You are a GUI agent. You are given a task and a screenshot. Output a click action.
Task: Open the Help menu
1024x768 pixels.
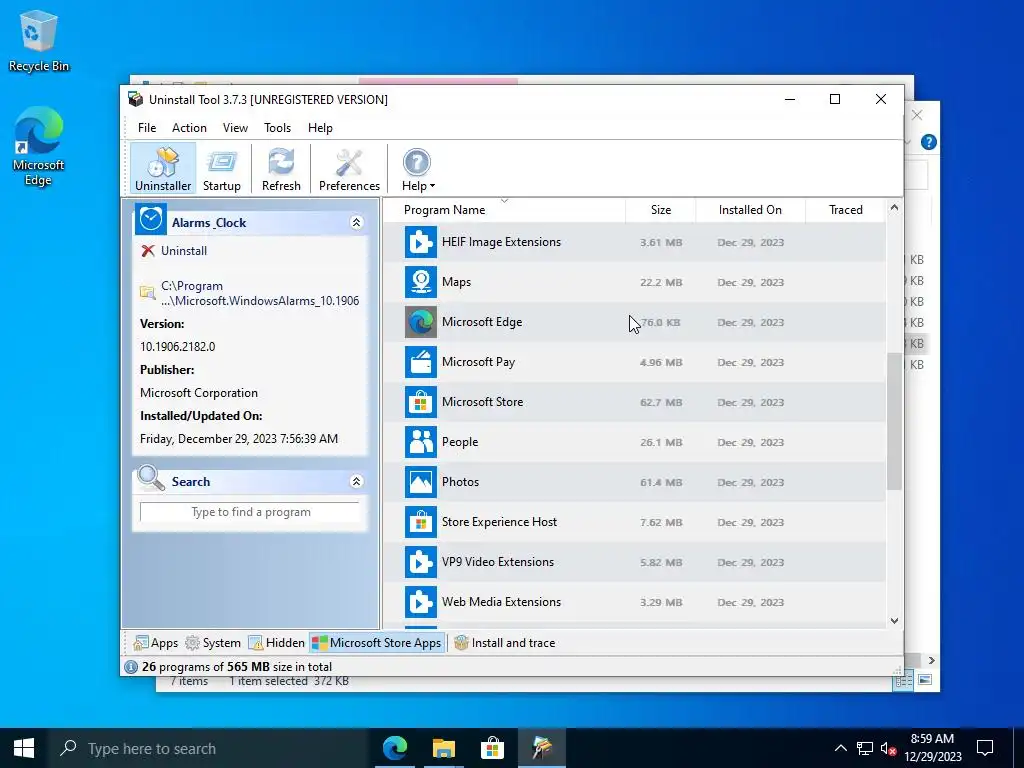320,128
